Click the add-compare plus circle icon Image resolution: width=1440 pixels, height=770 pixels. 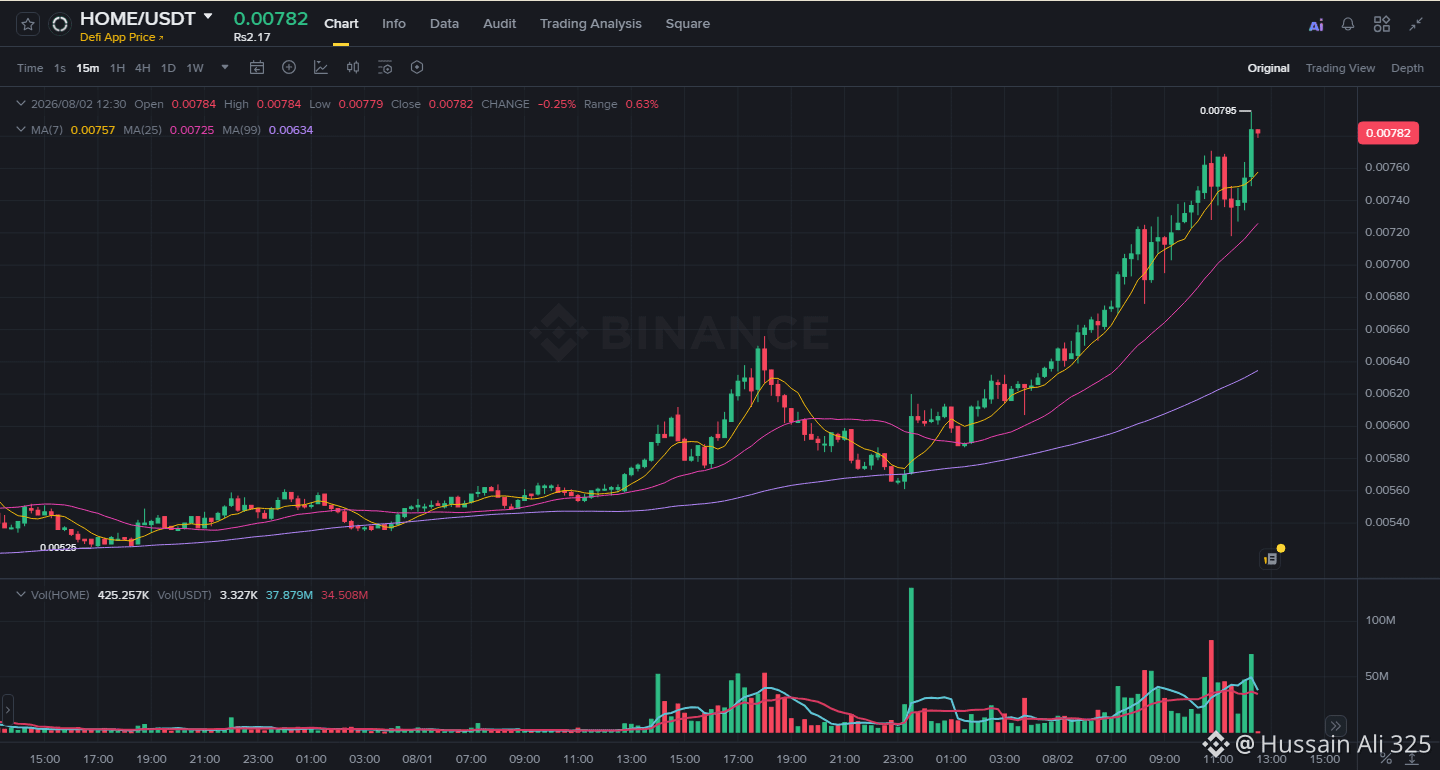coord(289,67)
